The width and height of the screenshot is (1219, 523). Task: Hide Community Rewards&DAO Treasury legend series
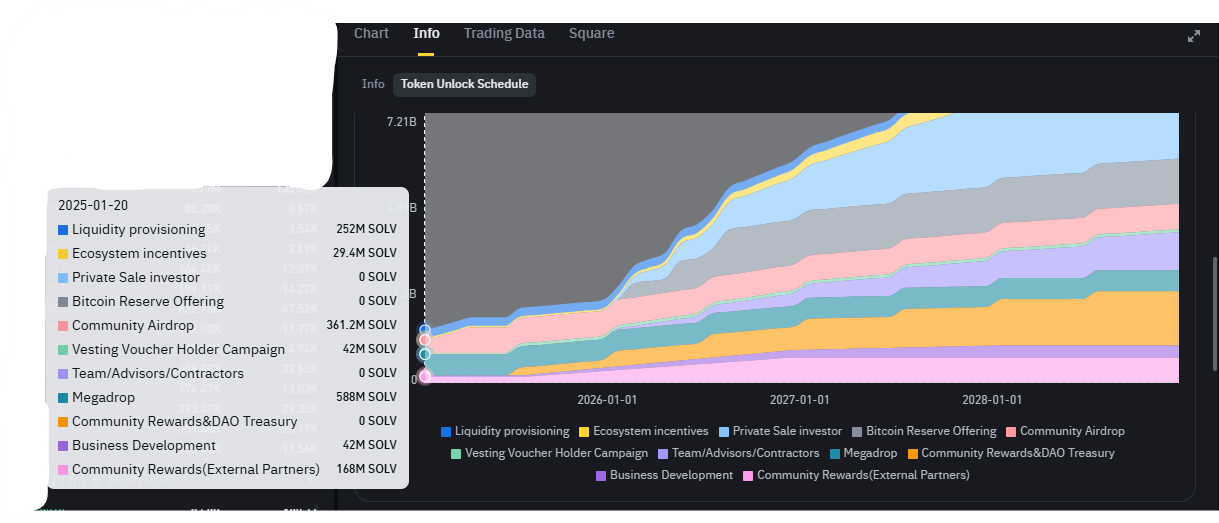click(1010, 453)
